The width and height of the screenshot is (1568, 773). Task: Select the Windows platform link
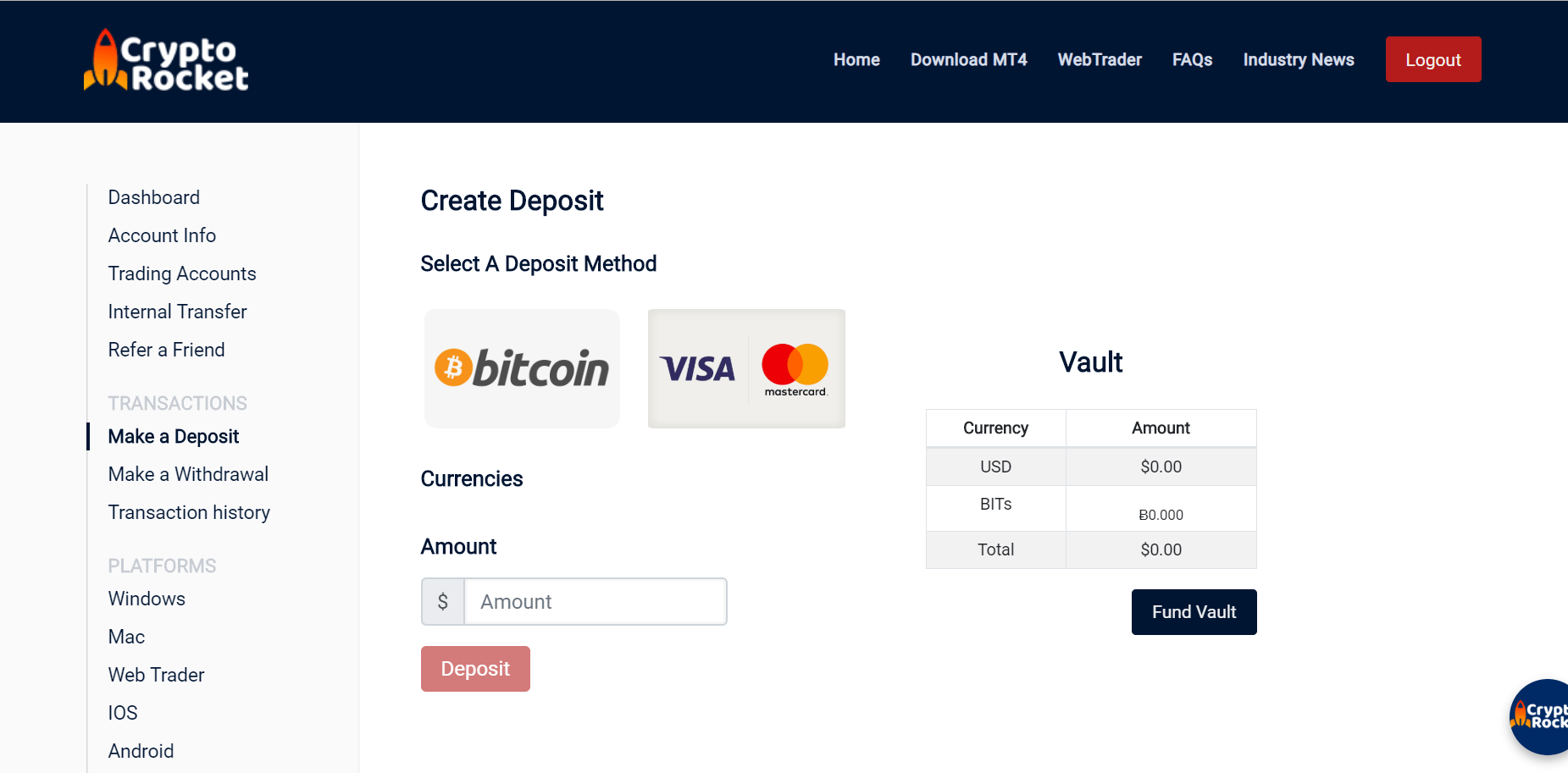click(x=147, y=599)
